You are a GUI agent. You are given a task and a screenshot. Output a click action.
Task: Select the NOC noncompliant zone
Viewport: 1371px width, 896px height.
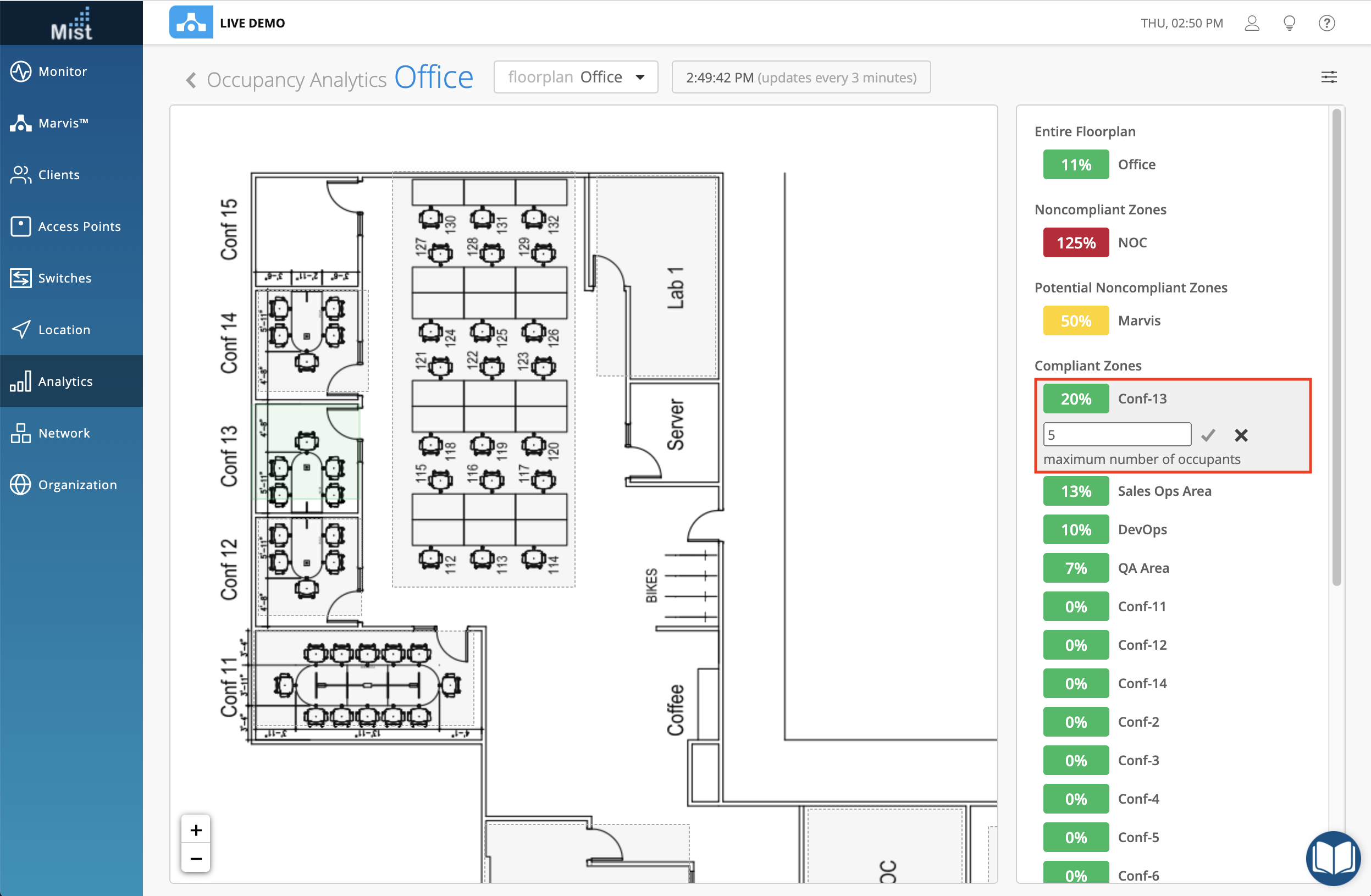tap(1132, 242)
